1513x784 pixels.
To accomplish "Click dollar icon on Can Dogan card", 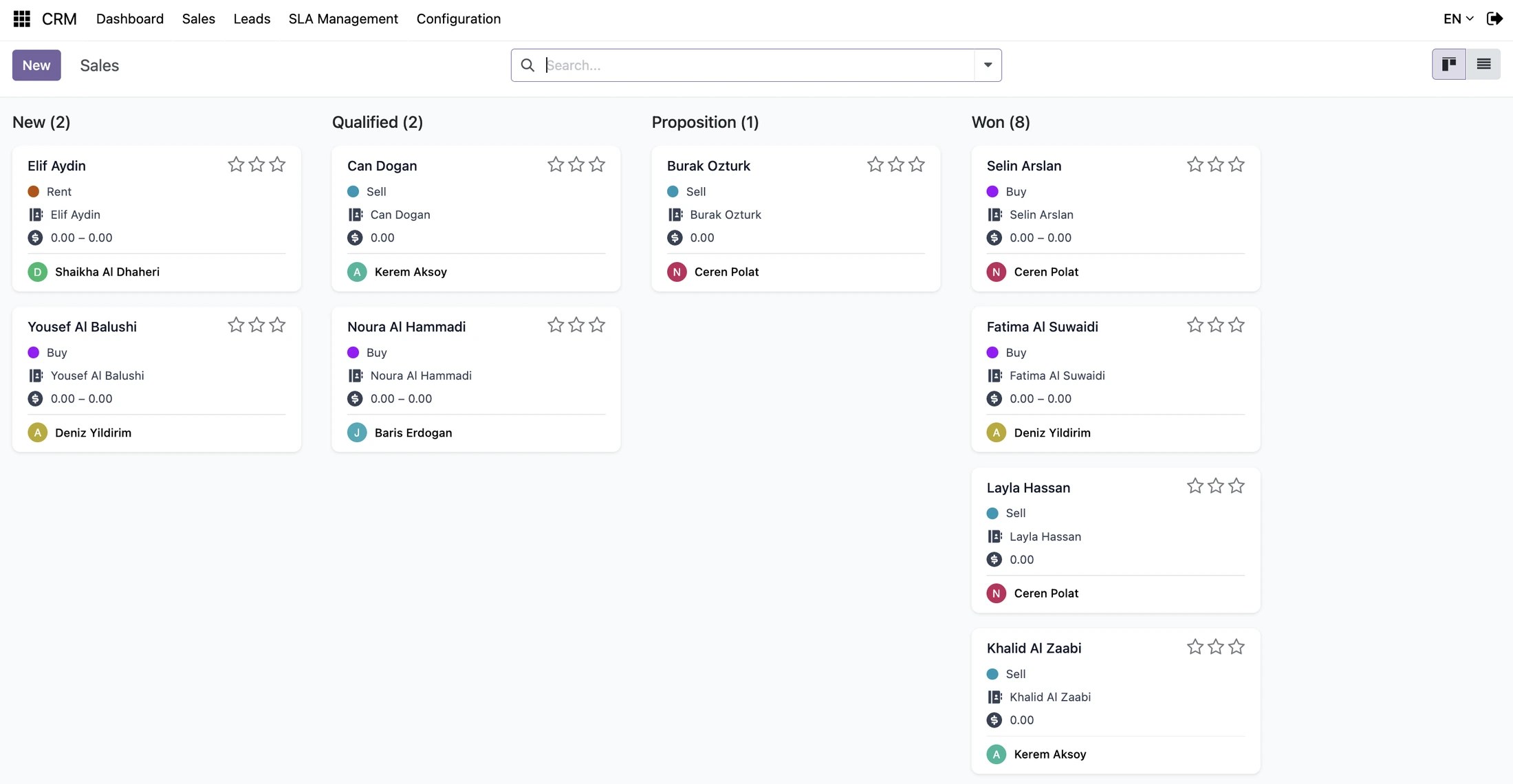I will [355, 238].
